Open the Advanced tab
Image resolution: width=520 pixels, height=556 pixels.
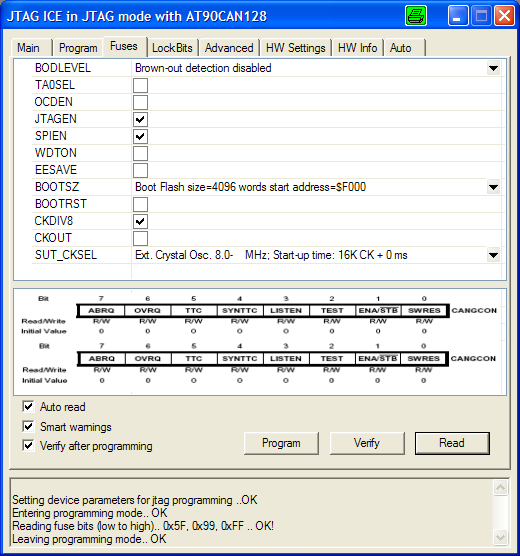(x=229, y=48)
